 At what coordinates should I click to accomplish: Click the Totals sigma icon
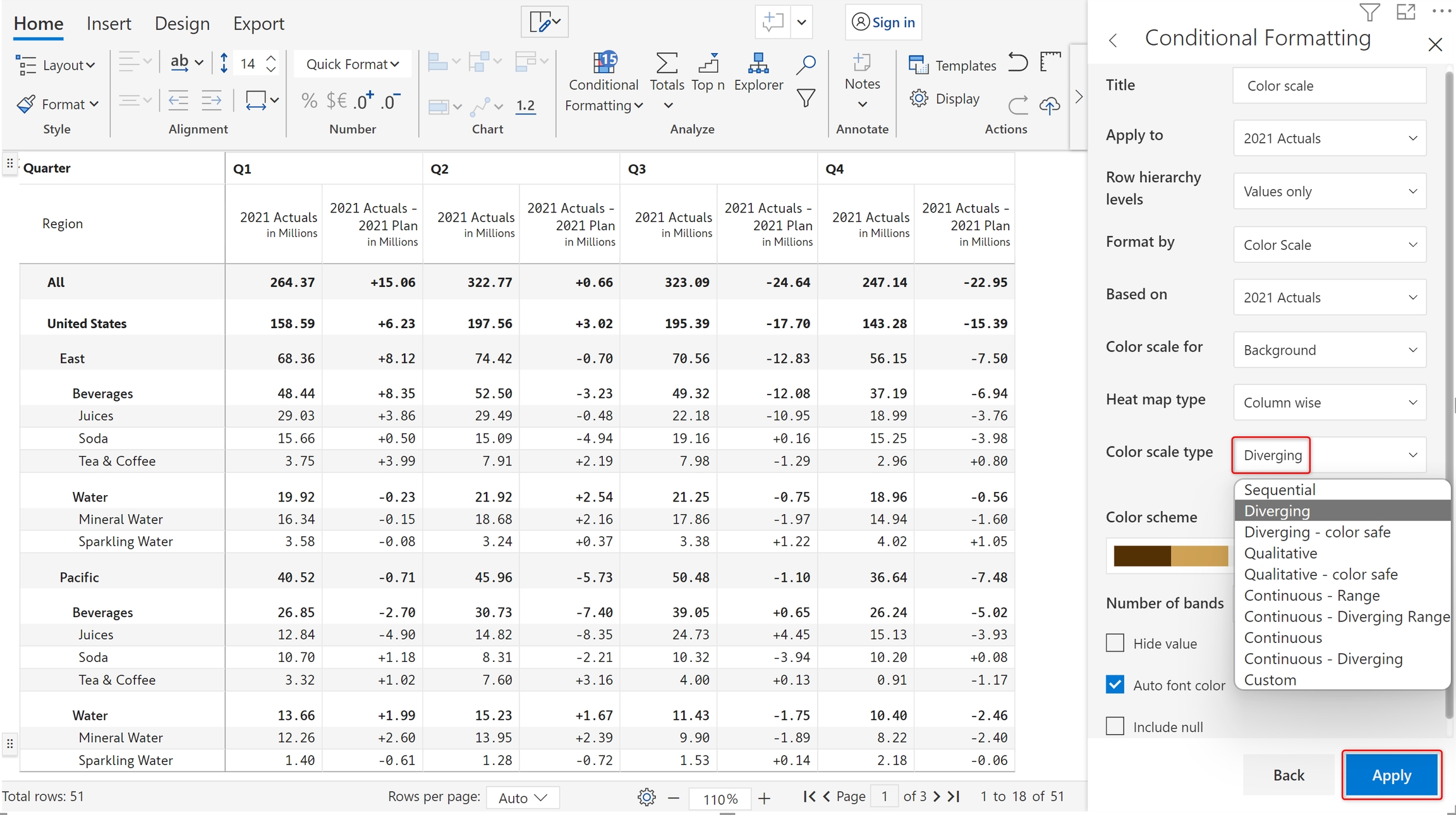pos(667,64)
